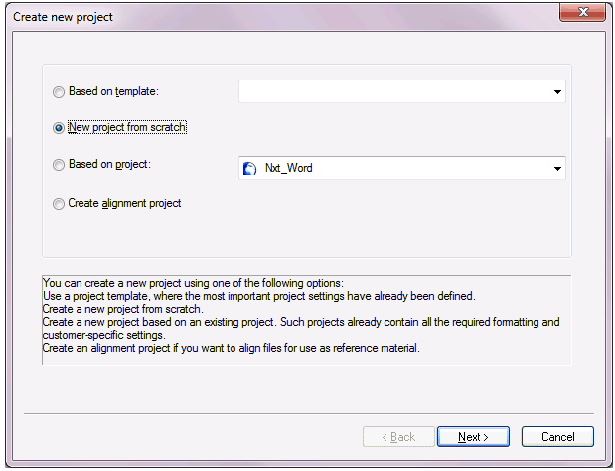Click the "Create new project" title bar text
Viewport: 615px width, 471px height.
62,17
